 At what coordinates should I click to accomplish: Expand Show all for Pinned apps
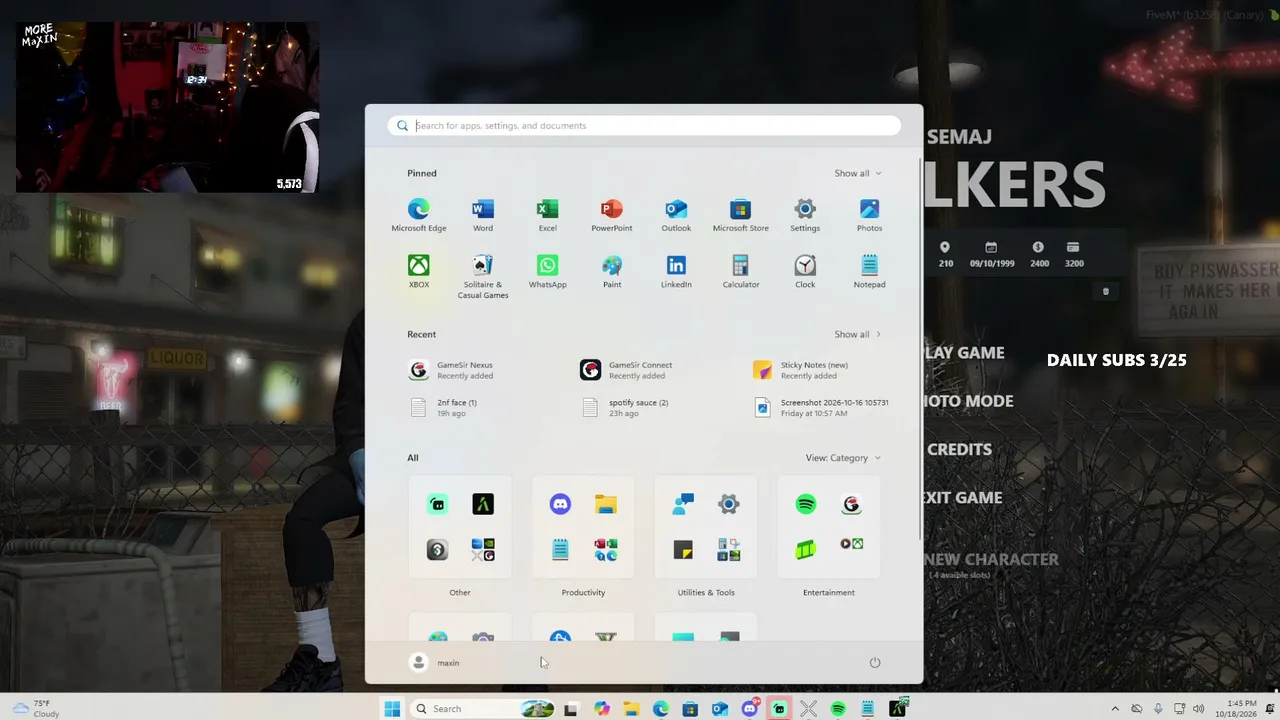click(858, 173)
